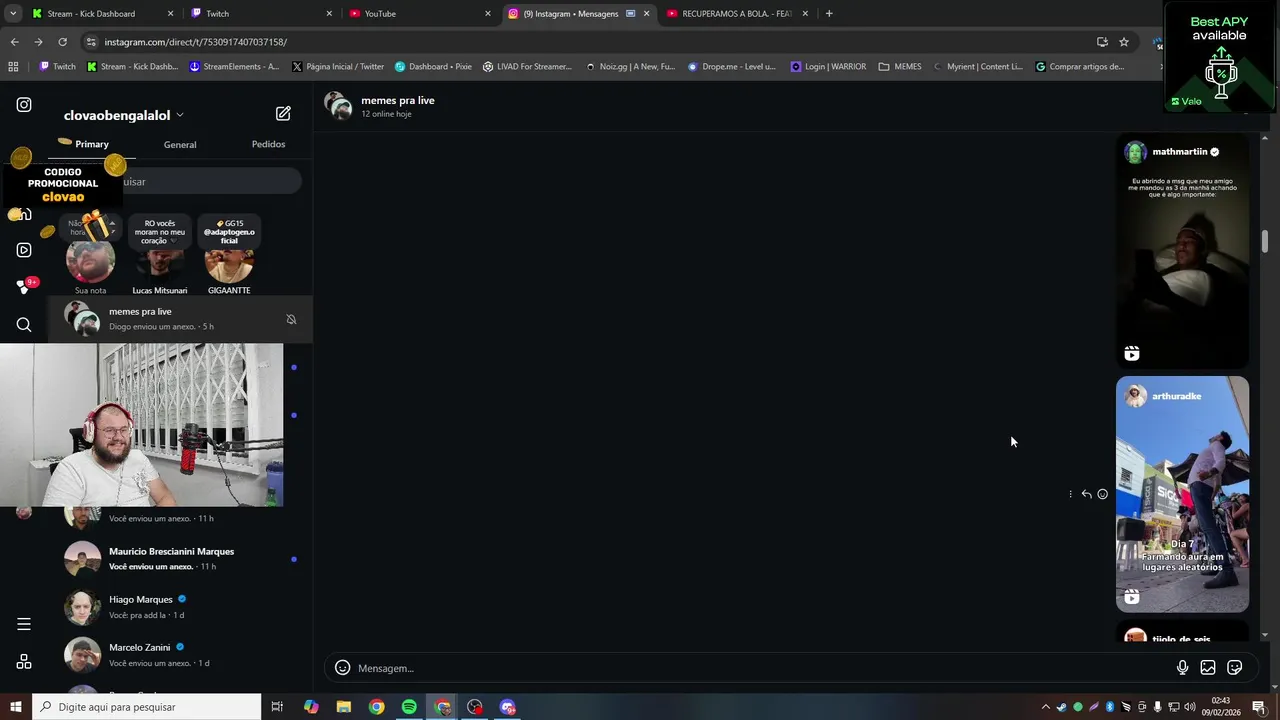Click the address bar URL
The width and height of the screenshot is (1280, 720).
196,42
